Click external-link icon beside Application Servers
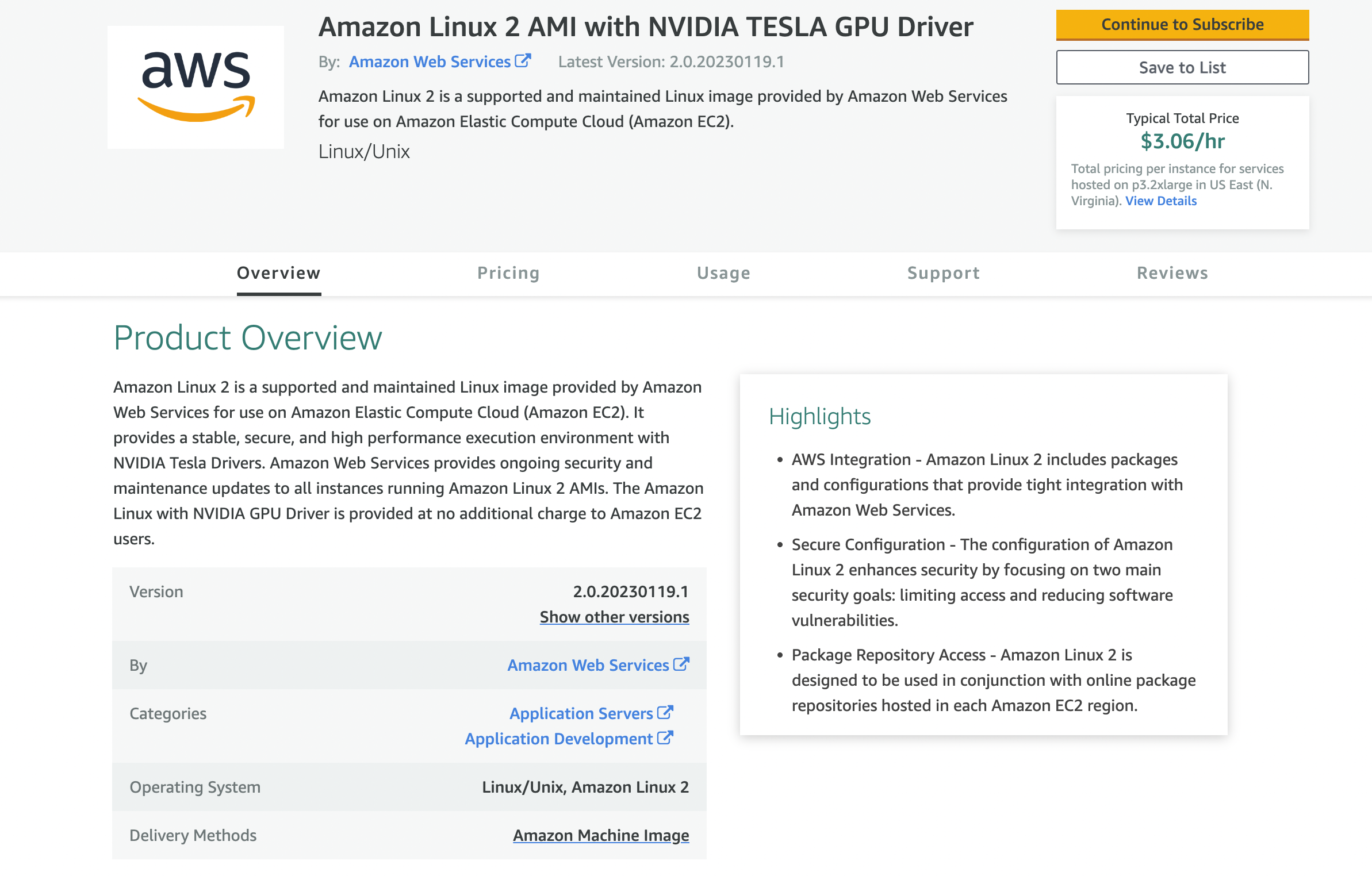The image size is (1372, 876). tap(665, 712)
